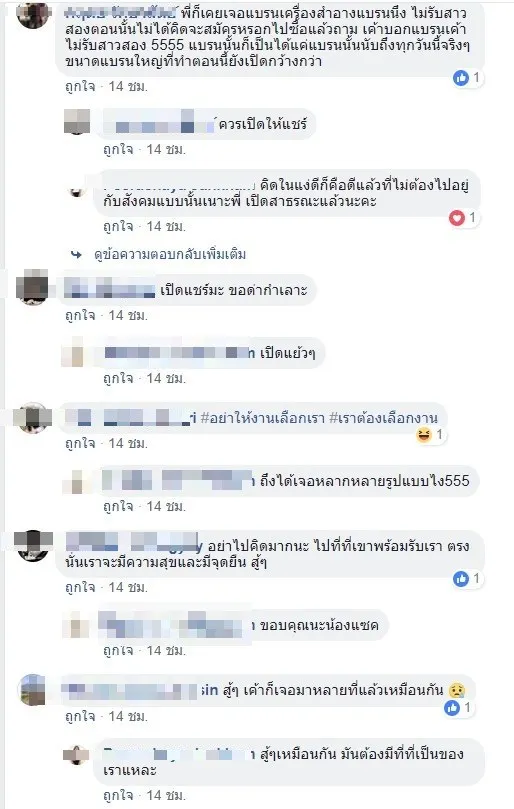Like the ควรเปิดให้แชร์ reply via ถูกใจ
This screenshot has height=809, width=514.
118,150
